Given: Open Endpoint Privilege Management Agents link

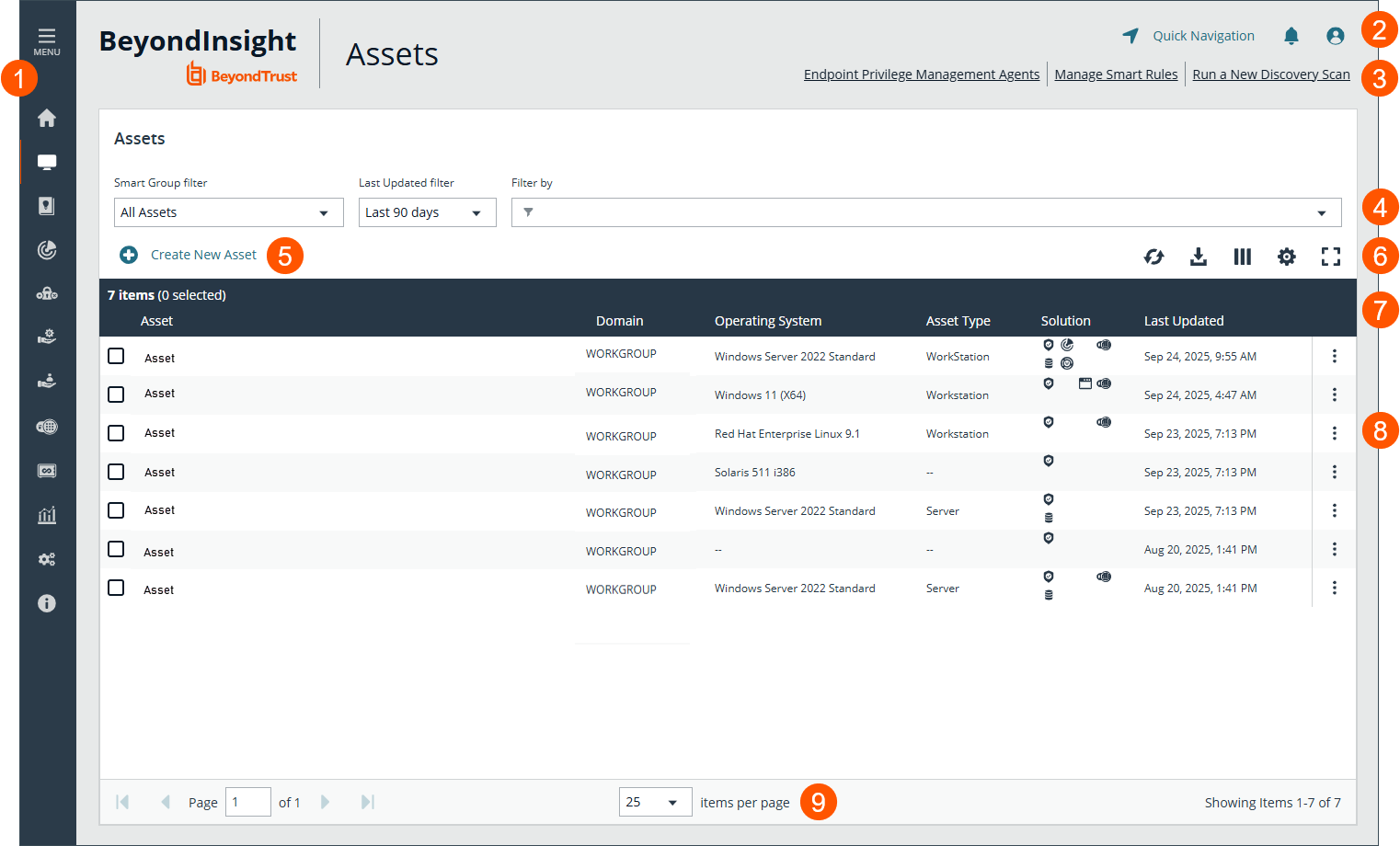Looking at the screenshot, I should click(922, 74).
